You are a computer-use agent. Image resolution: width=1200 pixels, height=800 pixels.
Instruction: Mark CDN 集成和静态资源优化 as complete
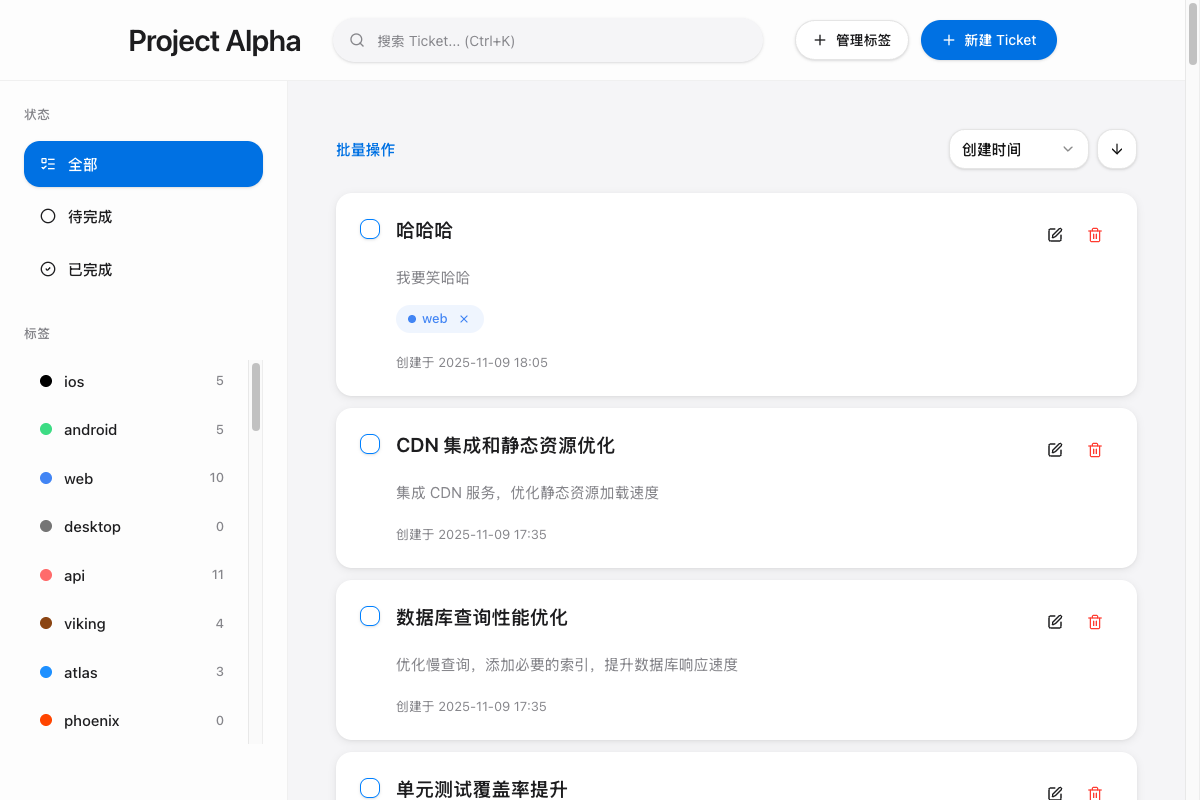coord(370,445)
